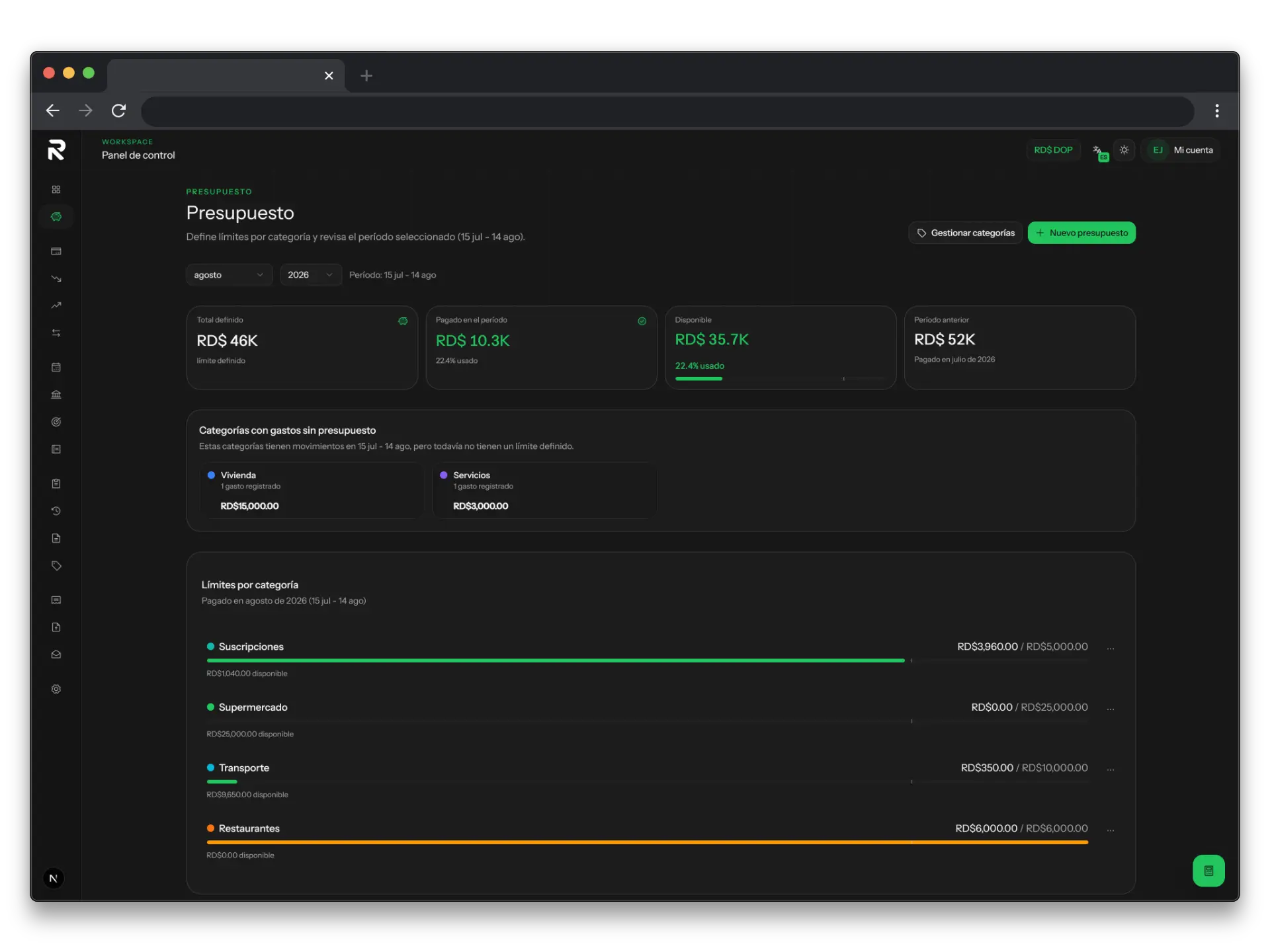Go back in browser navigation

tap(53, 111)
